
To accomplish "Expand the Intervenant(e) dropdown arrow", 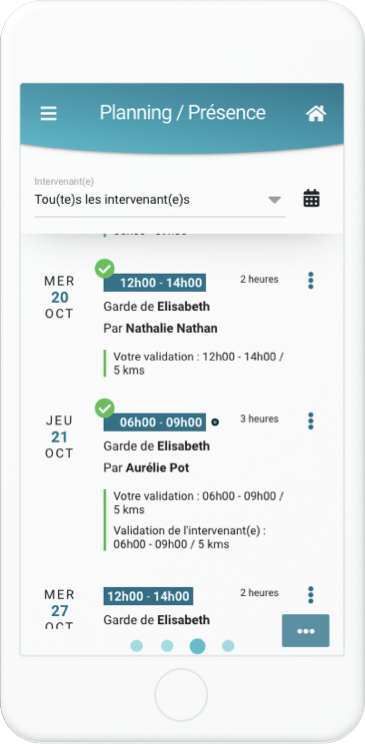I will tap(274, 200).
